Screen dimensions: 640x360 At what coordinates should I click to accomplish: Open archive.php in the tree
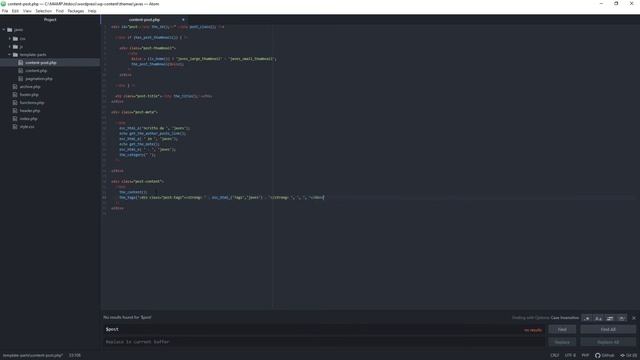(30, 87)
